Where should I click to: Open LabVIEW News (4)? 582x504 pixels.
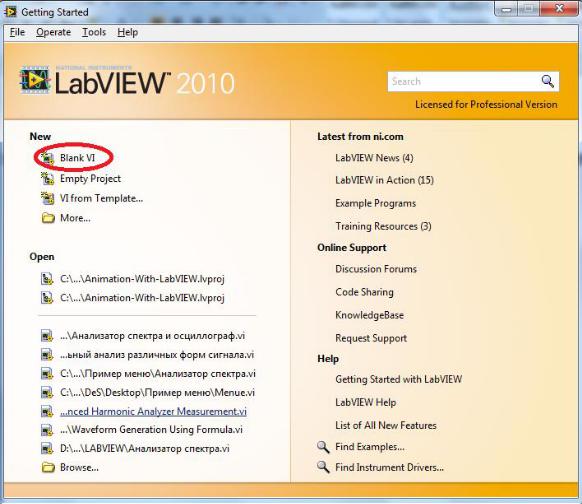click(x=374, y=158)
